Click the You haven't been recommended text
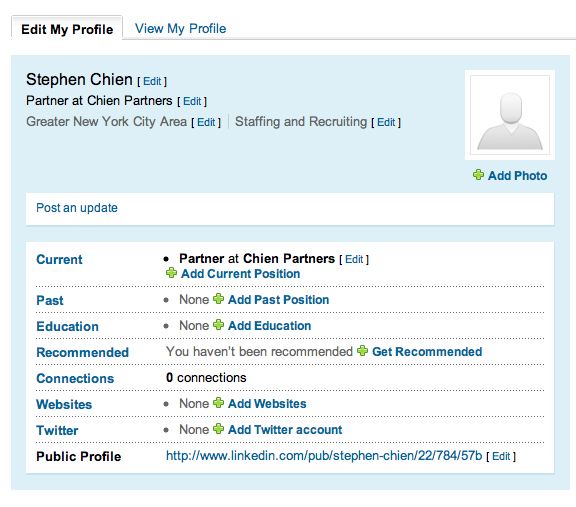 click(x=259, y=352)
